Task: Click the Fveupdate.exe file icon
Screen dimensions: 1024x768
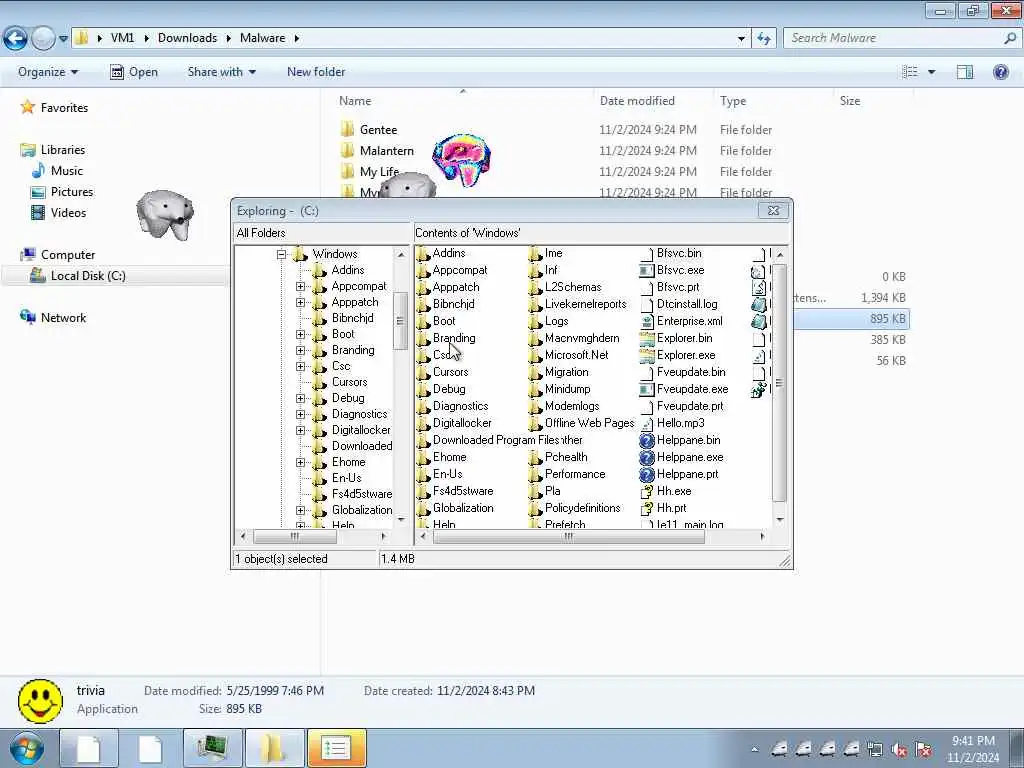Action: point(647,389)
